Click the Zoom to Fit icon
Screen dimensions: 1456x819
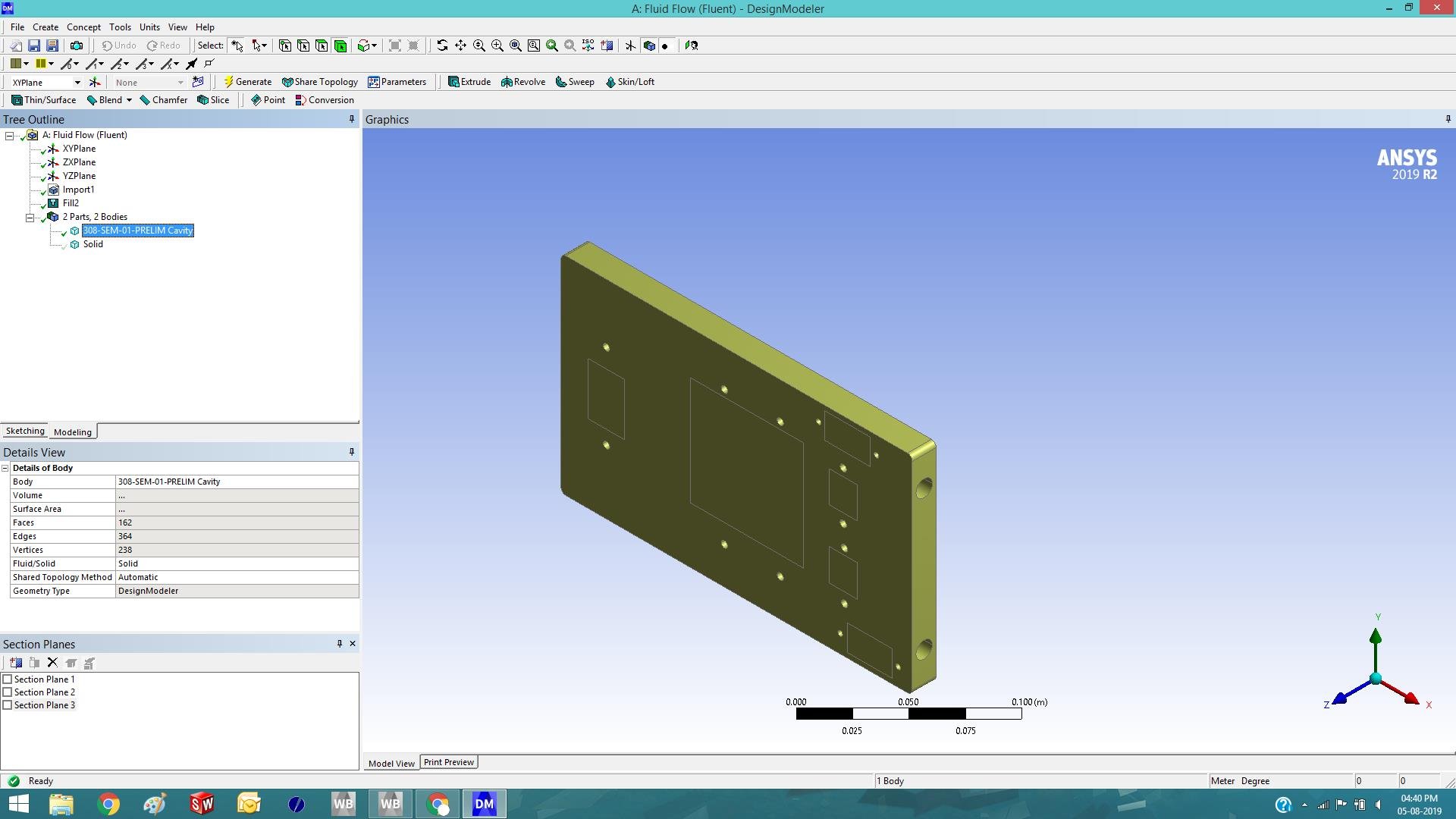click(516, 45)
